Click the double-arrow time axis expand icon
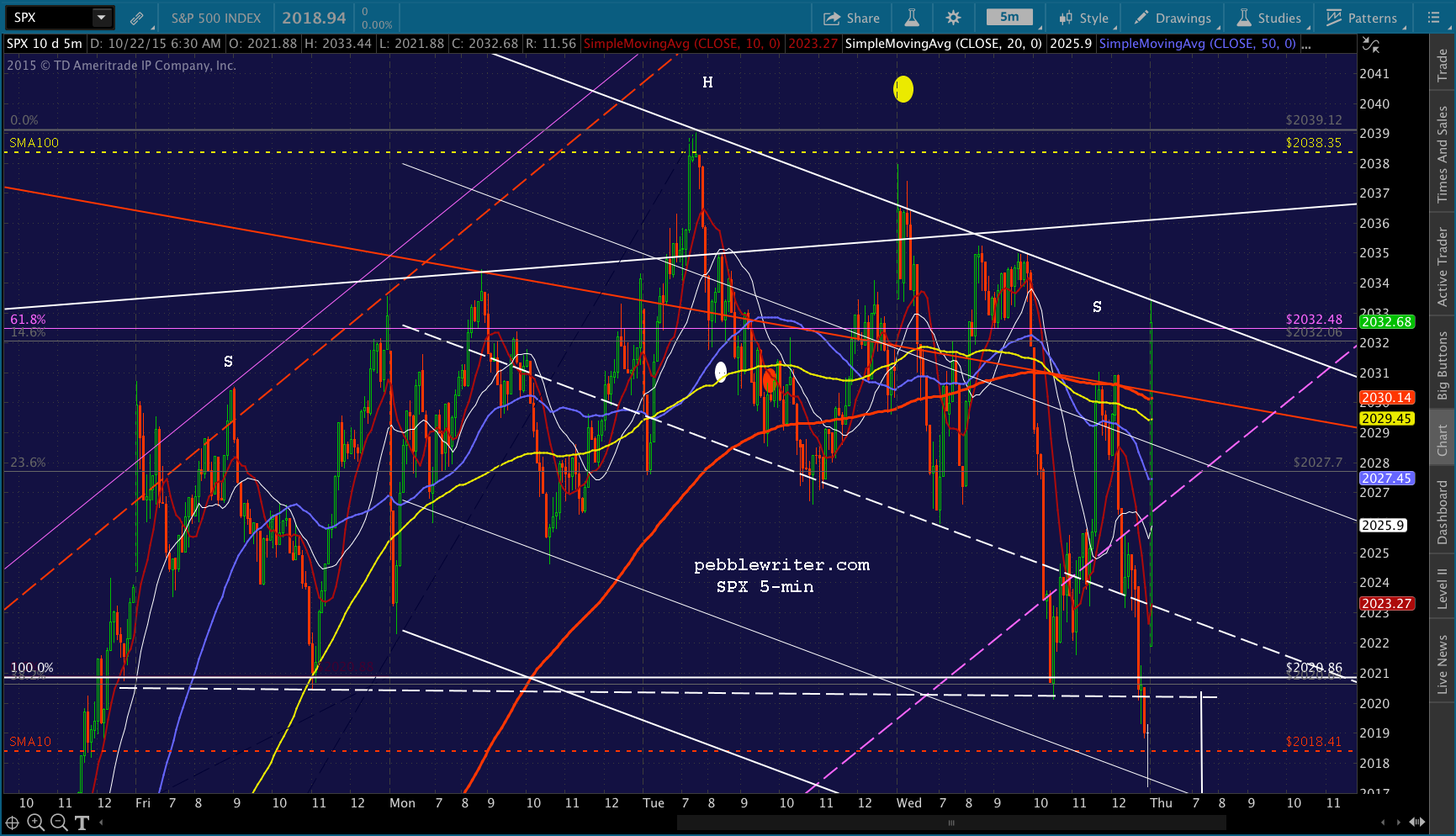Screen dimensions: 1456x836 (1417, 823)
